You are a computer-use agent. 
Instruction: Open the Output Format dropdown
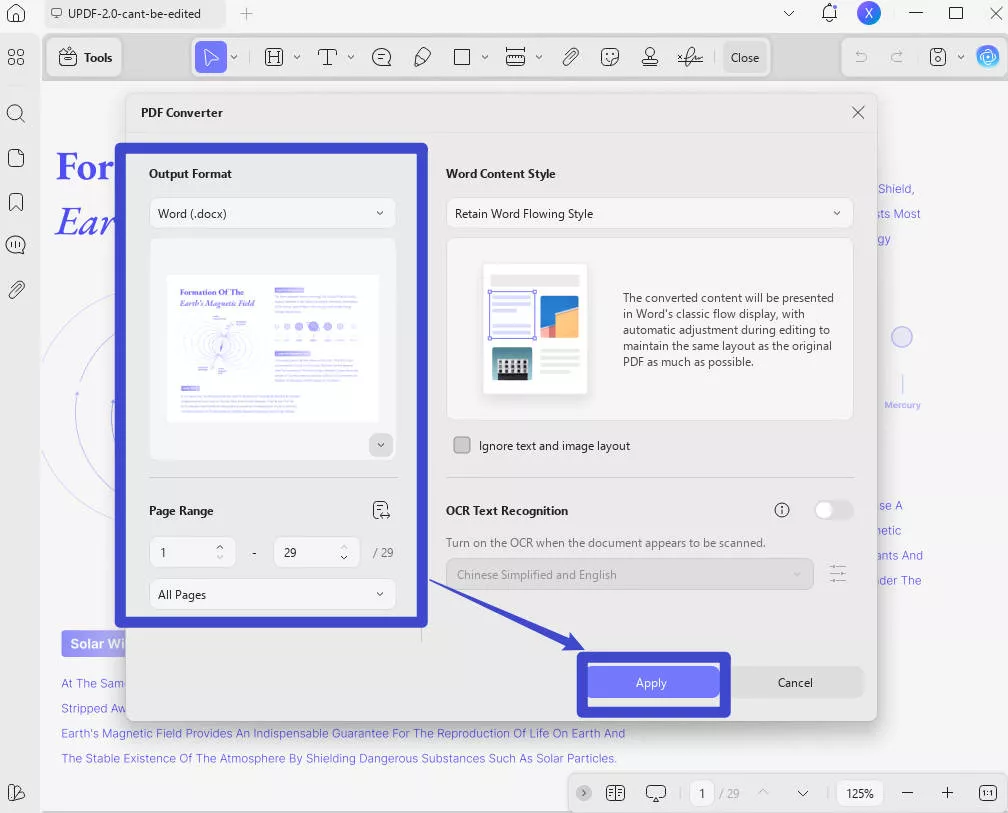tap(272, 213)
